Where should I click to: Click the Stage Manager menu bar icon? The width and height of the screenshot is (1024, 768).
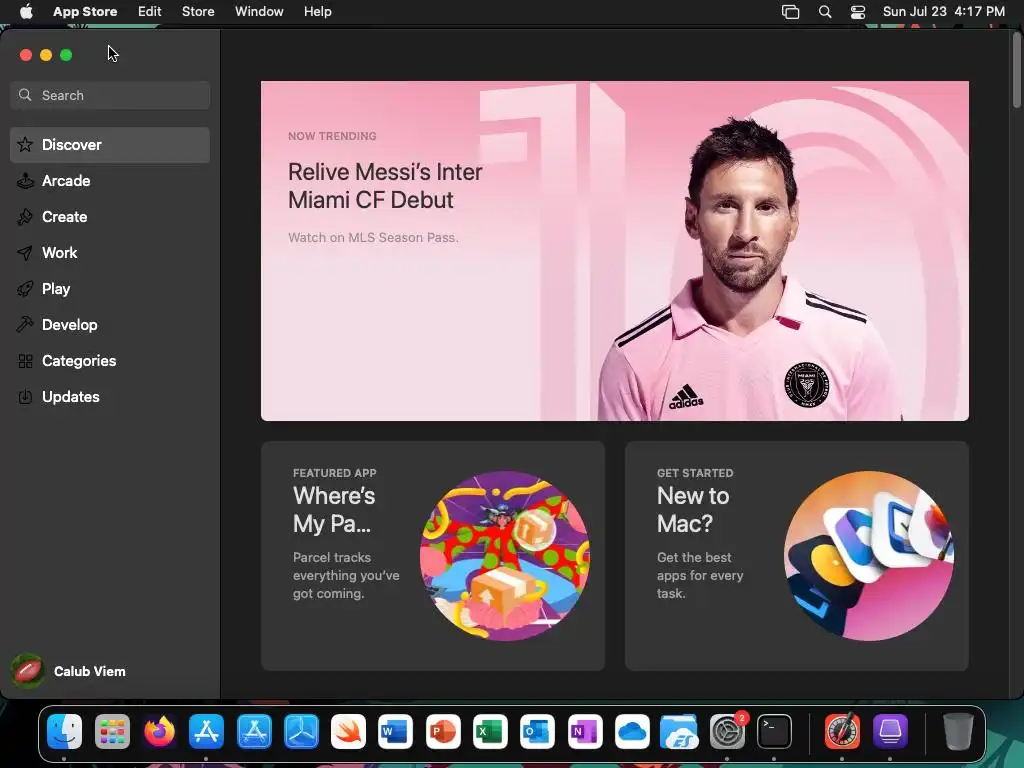[790, 12]
